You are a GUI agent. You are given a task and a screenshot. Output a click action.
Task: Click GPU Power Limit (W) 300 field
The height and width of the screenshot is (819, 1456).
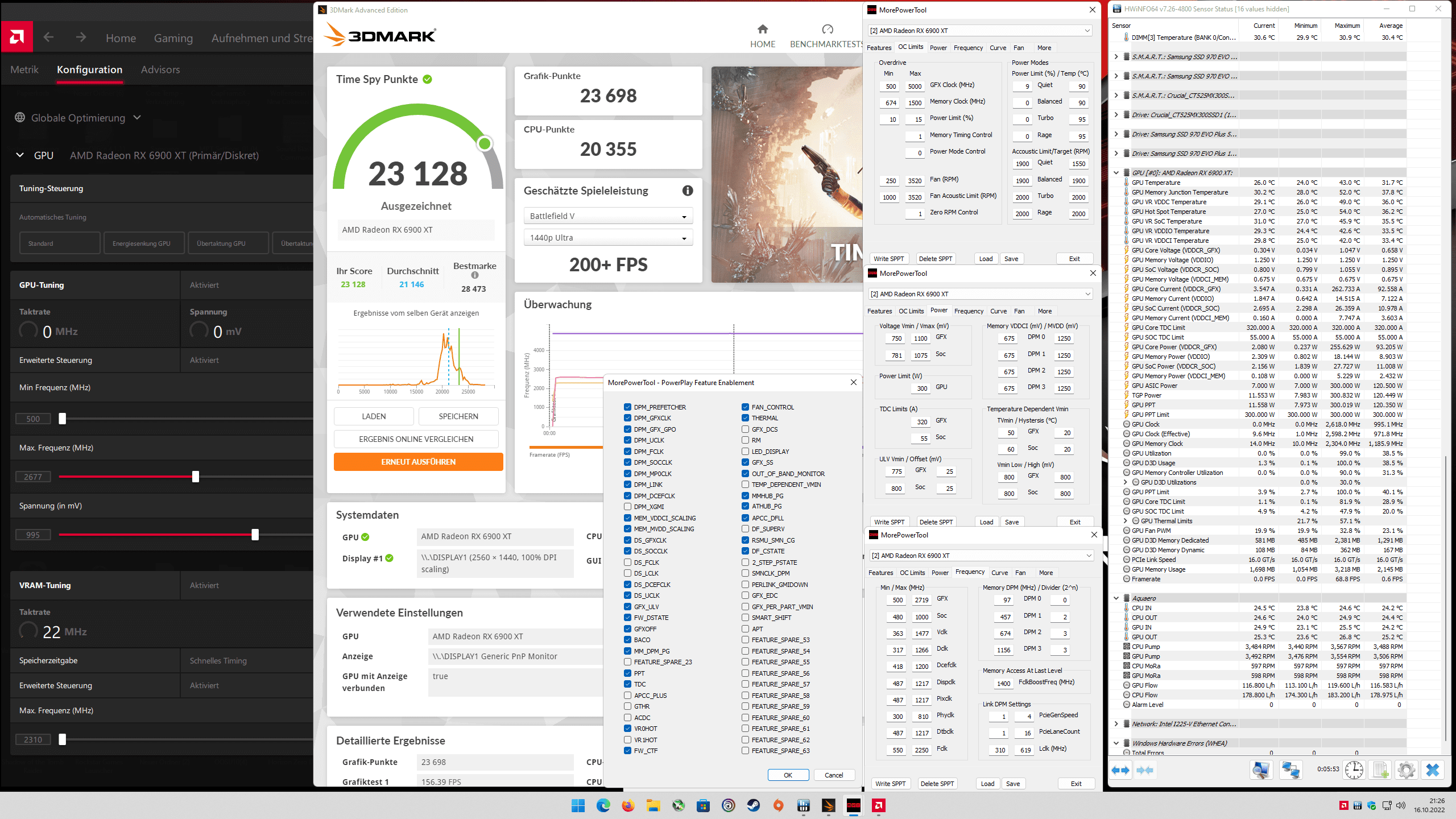921,388
